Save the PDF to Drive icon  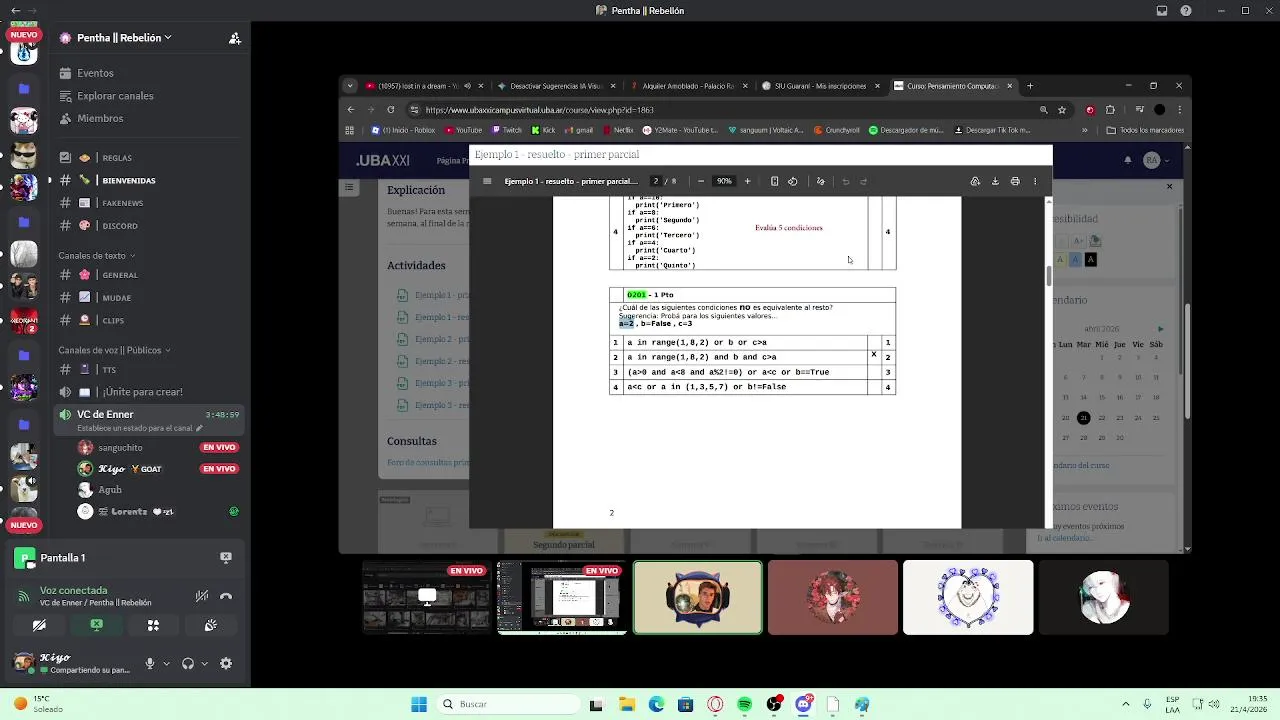975,181
